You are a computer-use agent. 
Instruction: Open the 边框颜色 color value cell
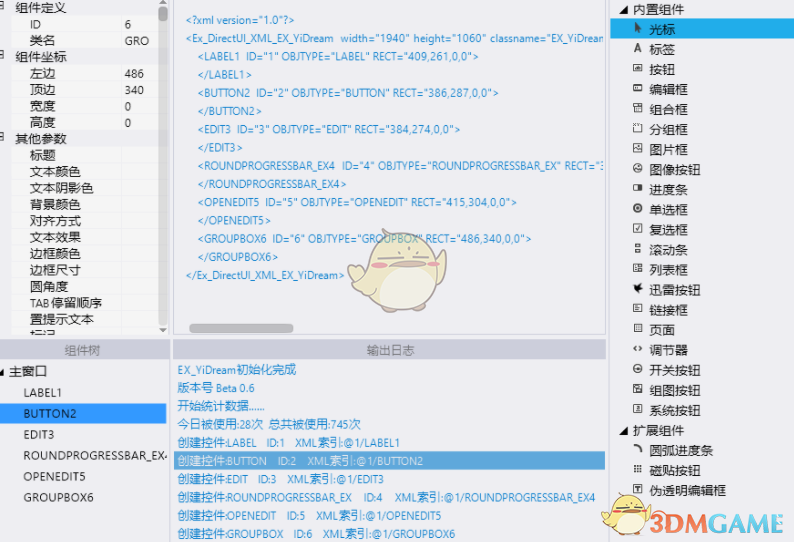[139, 254]
